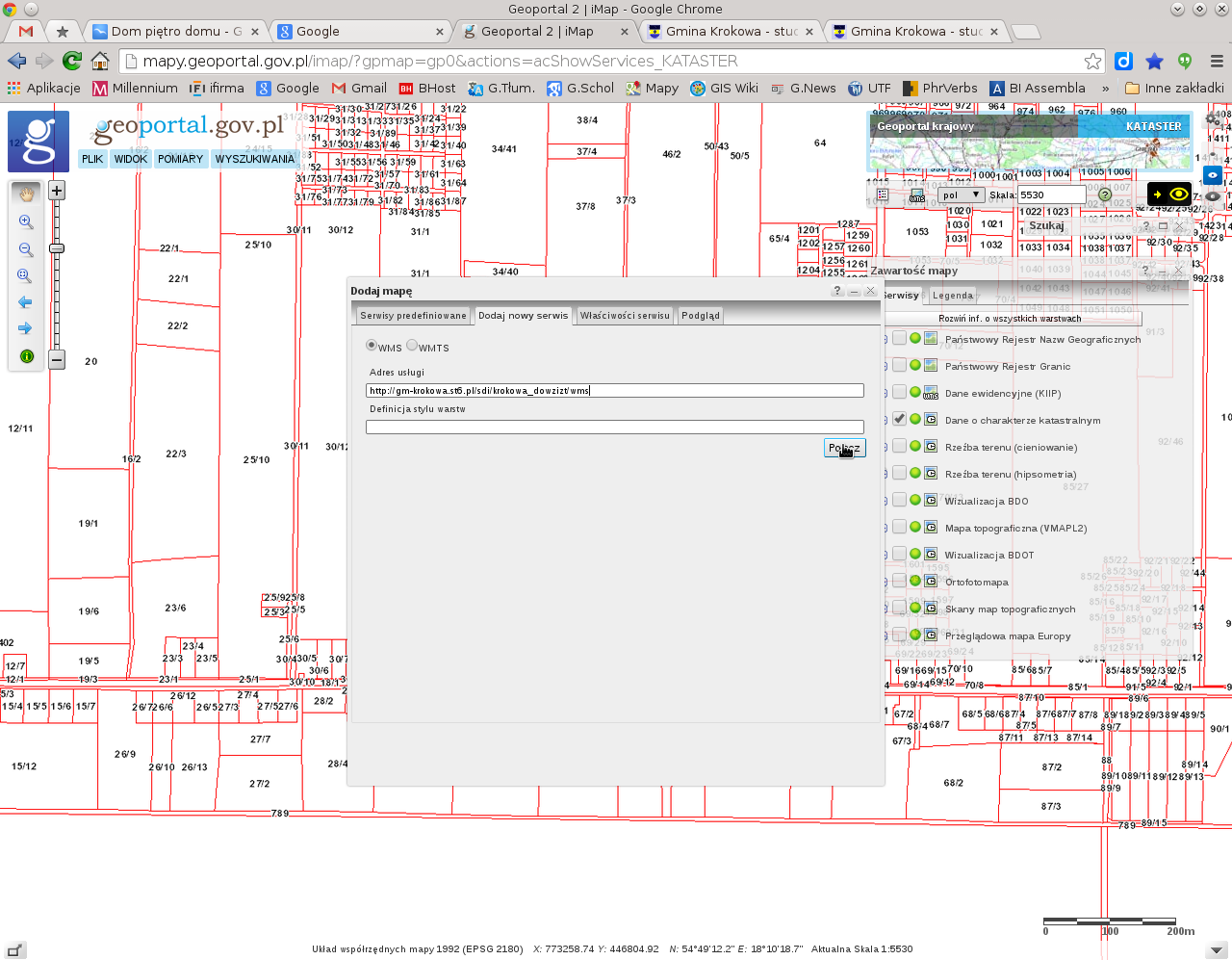Viewport: 1232px width, 960px height.
Task: Open Millennium bookmark
Action: coord(136,88)
